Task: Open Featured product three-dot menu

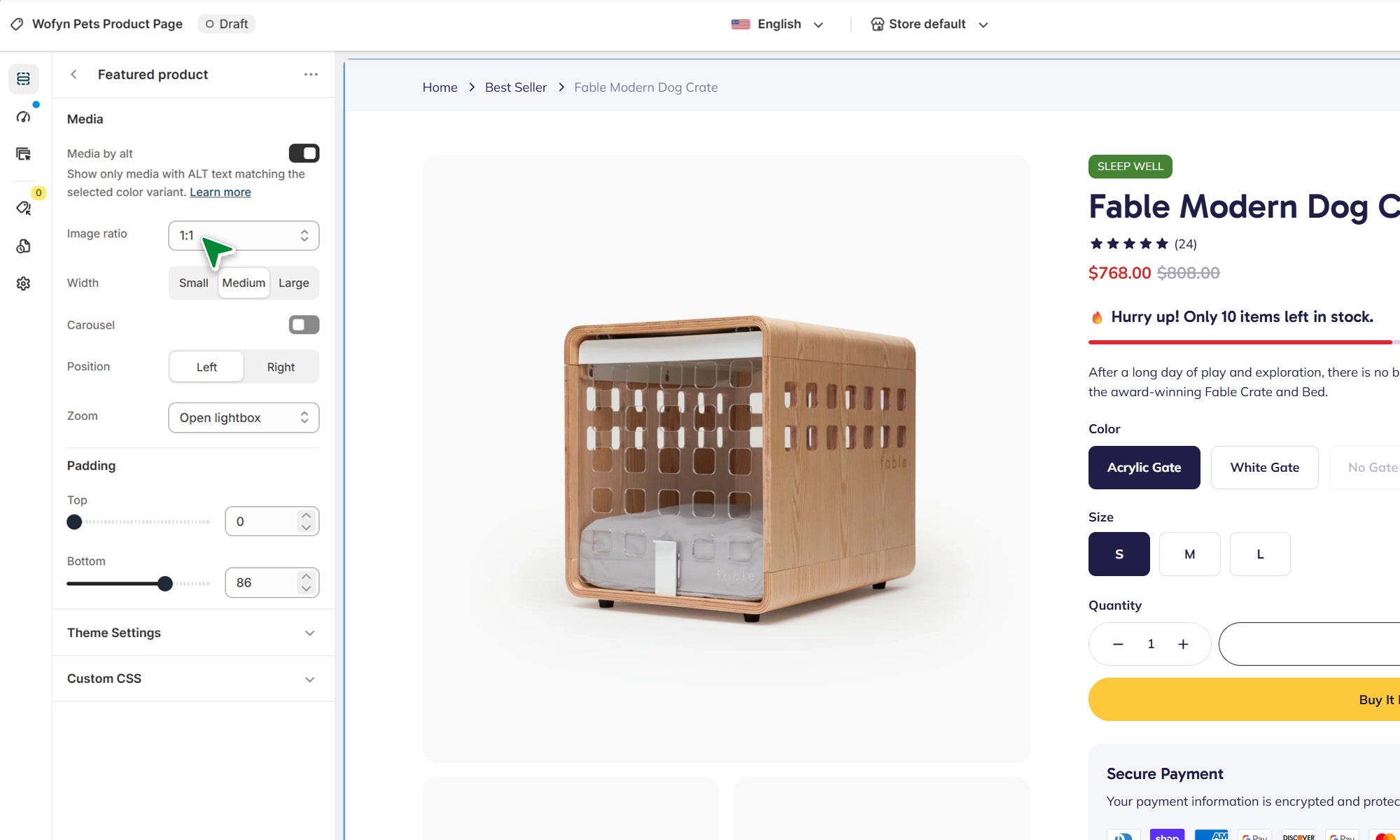Action: [311, 74]
